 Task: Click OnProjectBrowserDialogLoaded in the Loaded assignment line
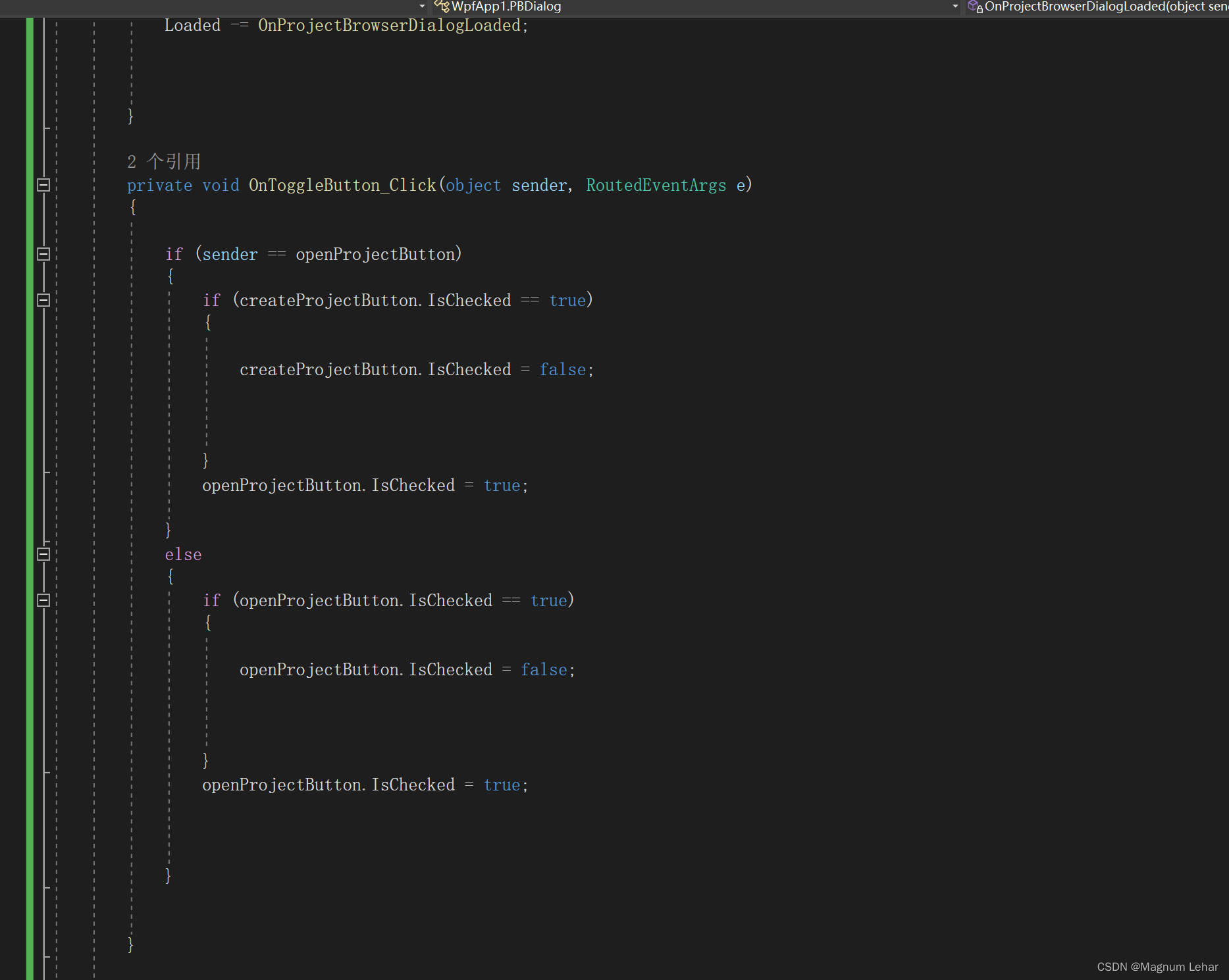coord(391,25)
